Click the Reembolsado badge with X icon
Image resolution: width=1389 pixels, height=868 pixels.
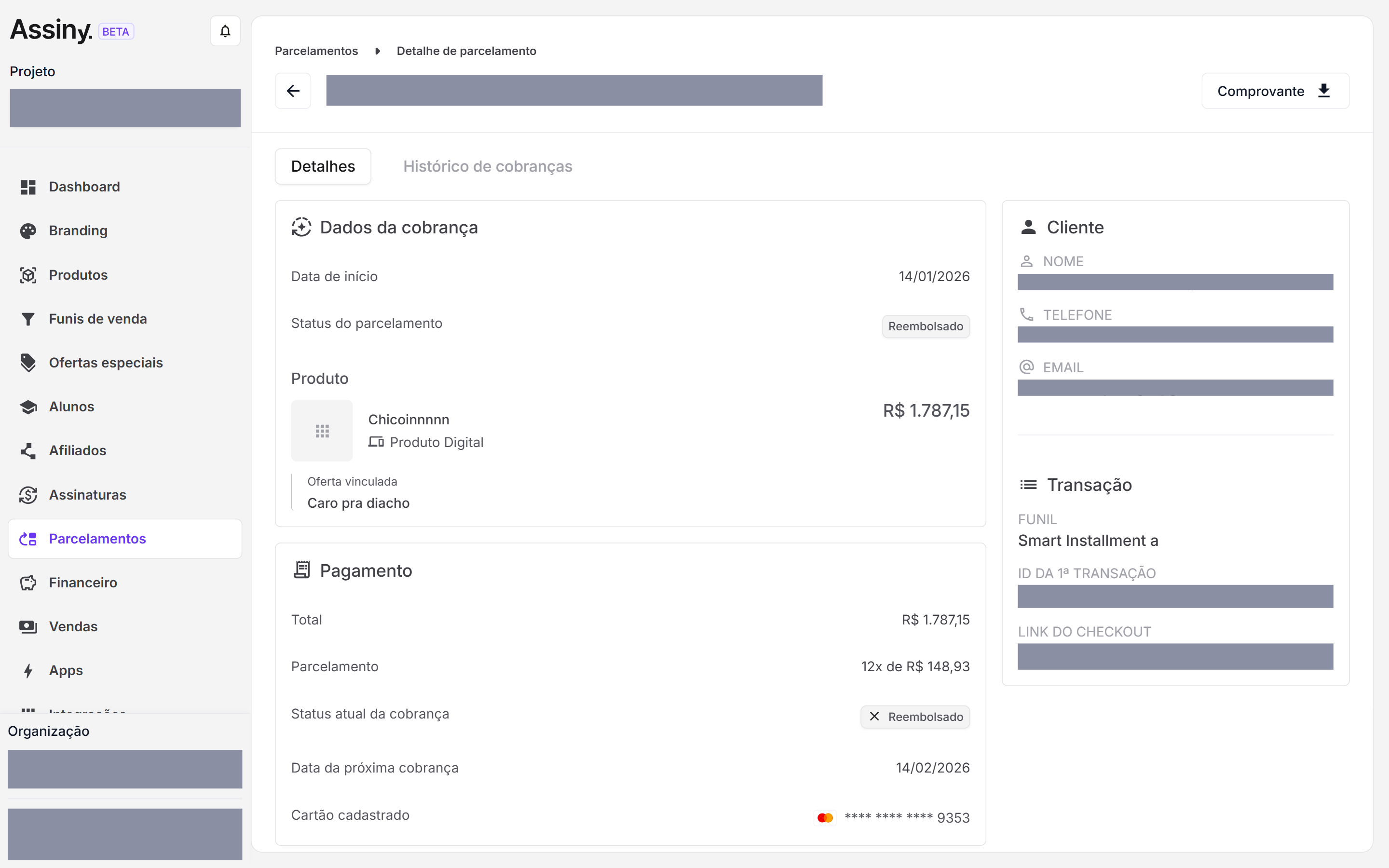[x=915, y=717]
